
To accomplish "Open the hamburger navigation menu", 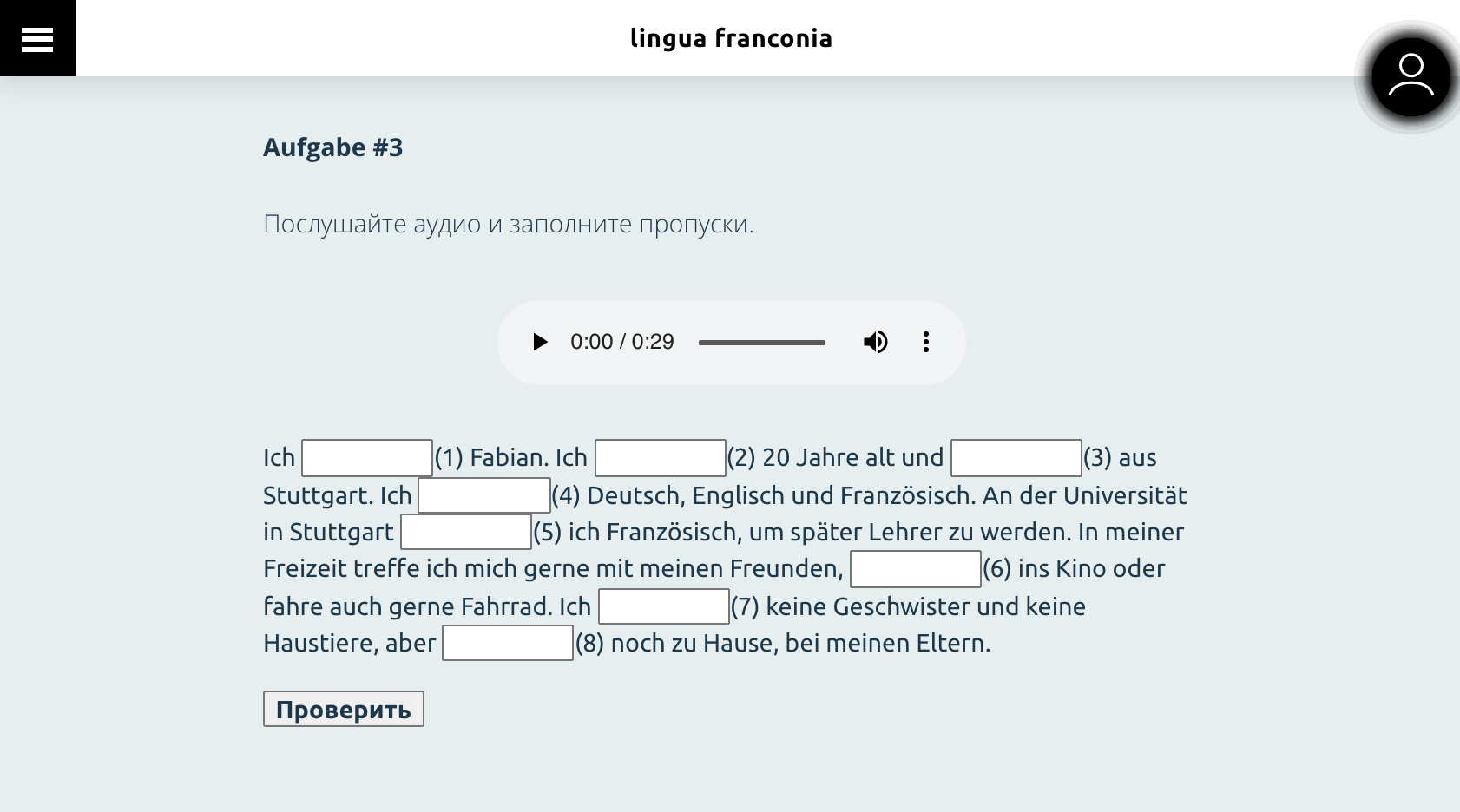I will (37, 38).
